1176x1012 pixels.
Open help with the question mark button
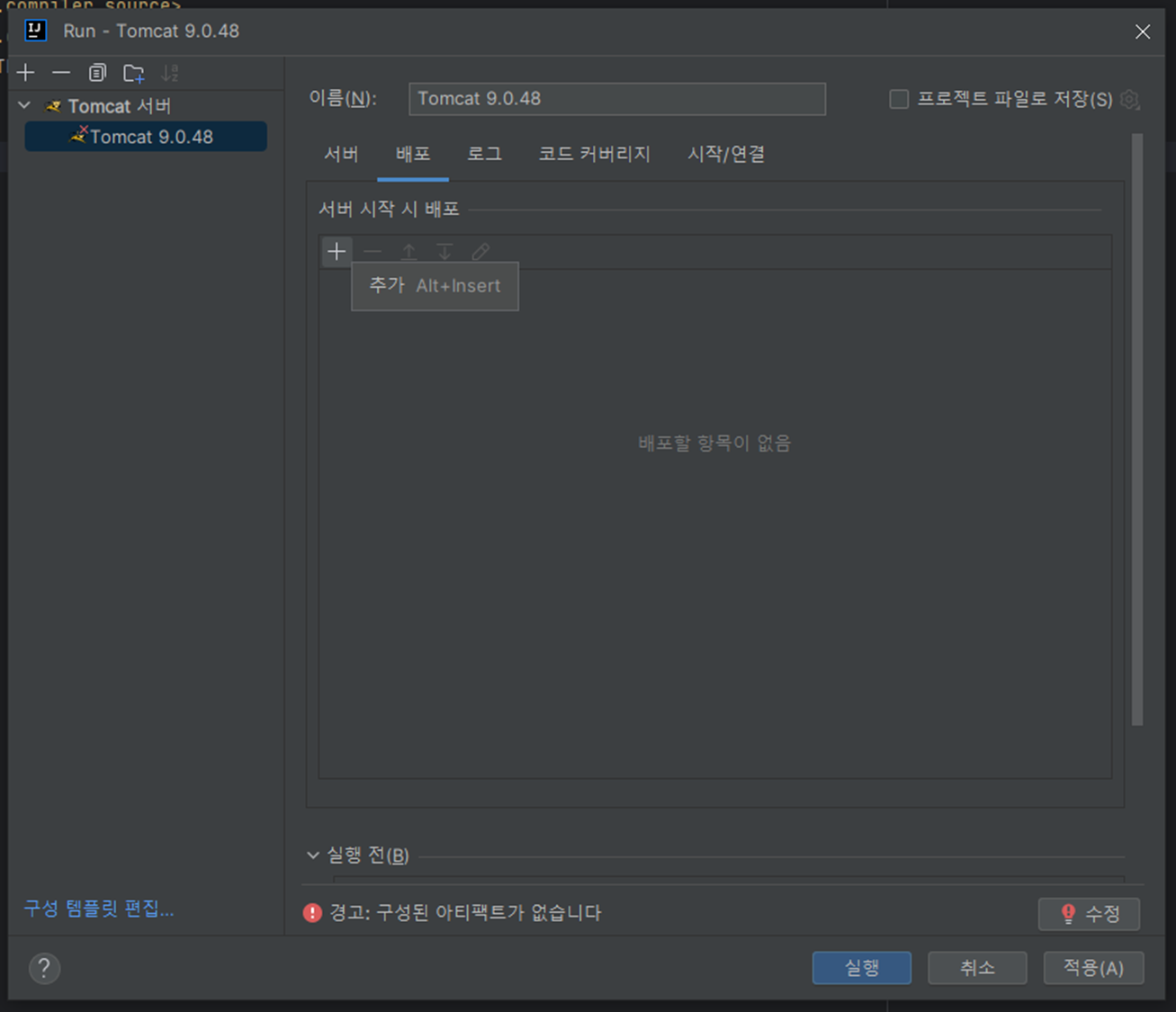[x=44, y=969]
